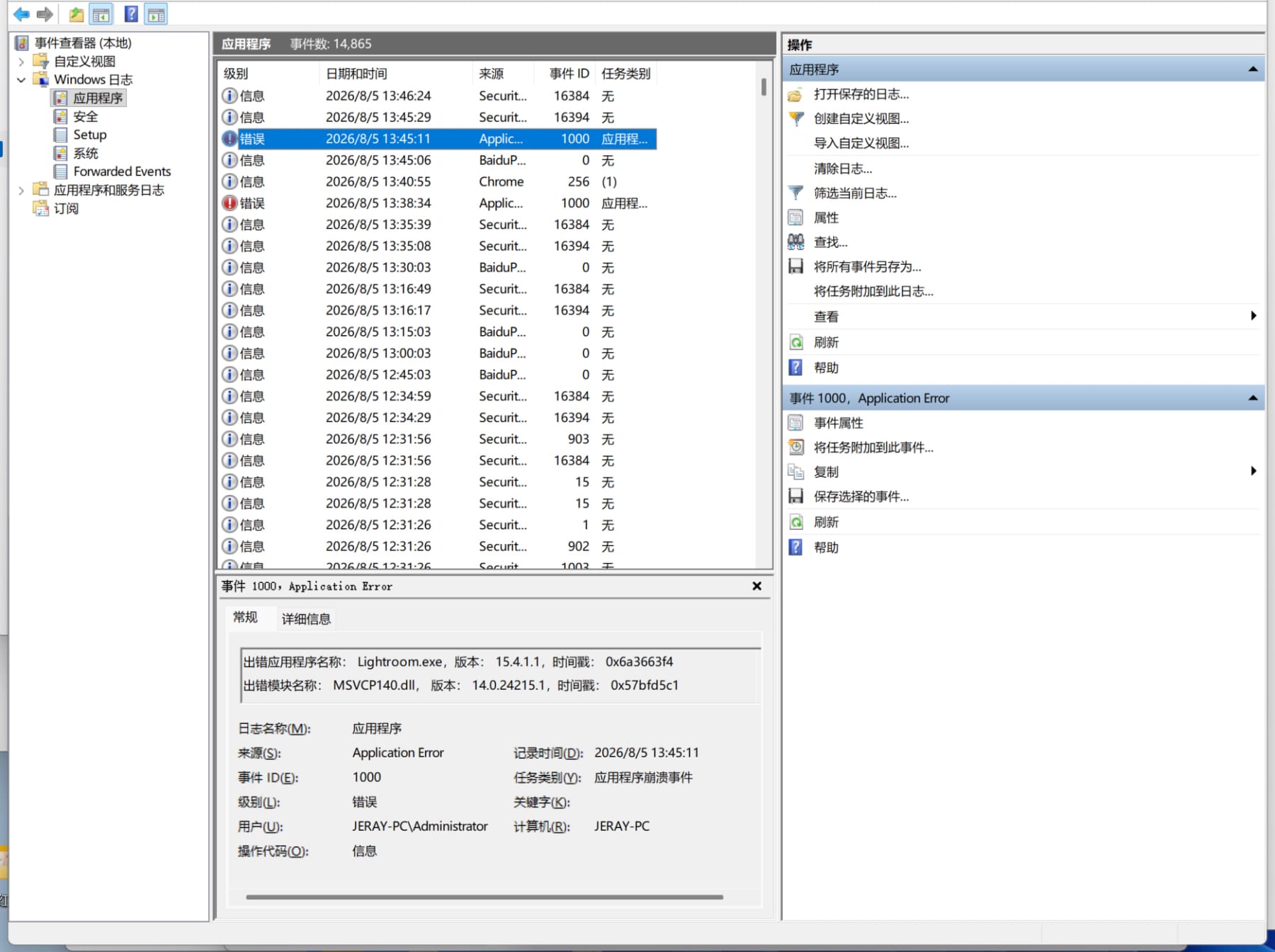Open the Help toolbar icon

[131, 14]
